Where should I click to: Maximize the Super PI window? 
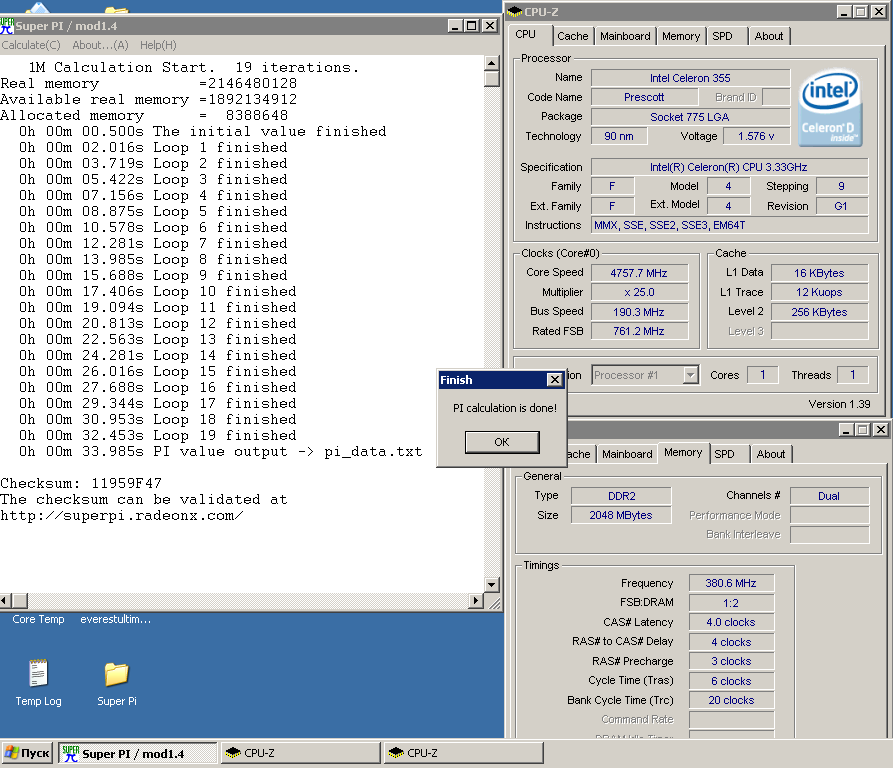[x=472, y=26]
